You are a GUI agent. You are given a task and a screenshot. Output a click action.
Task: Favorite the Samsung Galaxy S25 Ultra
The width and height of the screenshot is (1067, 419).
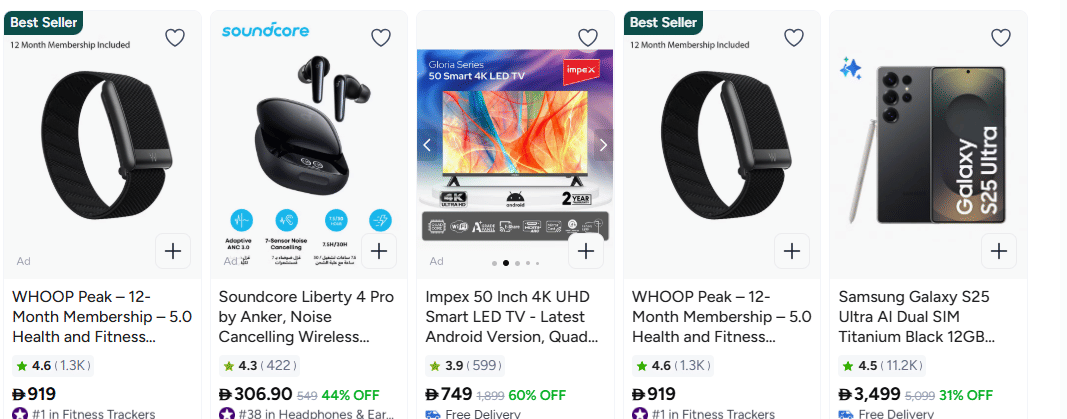[x=1000, y=38]
